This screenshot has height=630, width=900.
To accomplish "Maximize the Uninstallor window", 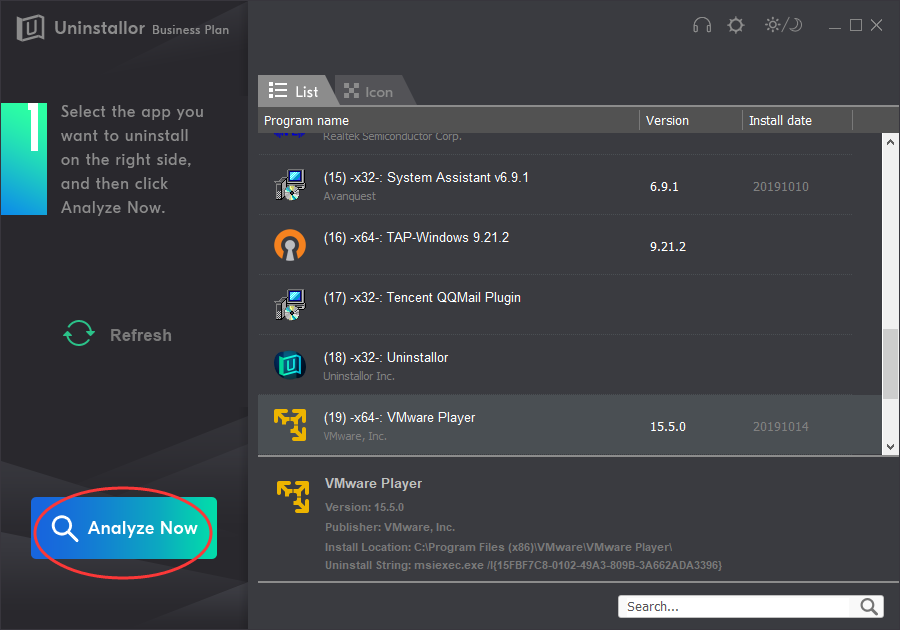I will pos(855,25).
